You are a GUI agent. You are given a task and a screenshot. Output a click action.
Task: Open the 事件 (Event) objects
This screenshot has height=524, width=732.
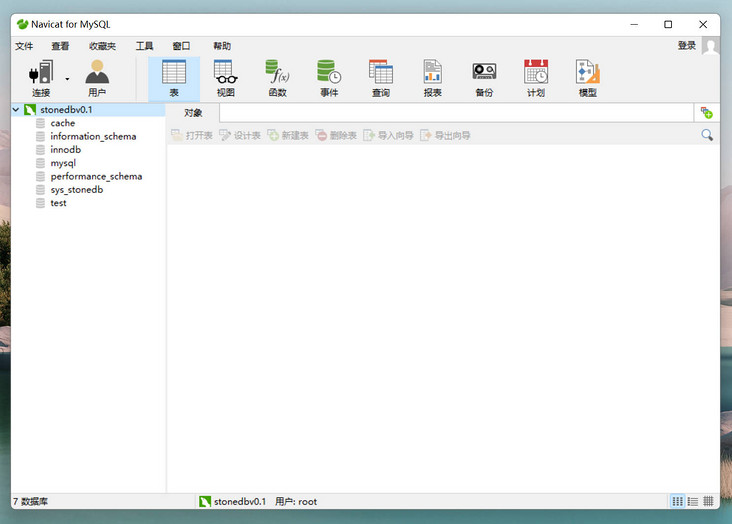pyautogui.click(x=329, y=78)
